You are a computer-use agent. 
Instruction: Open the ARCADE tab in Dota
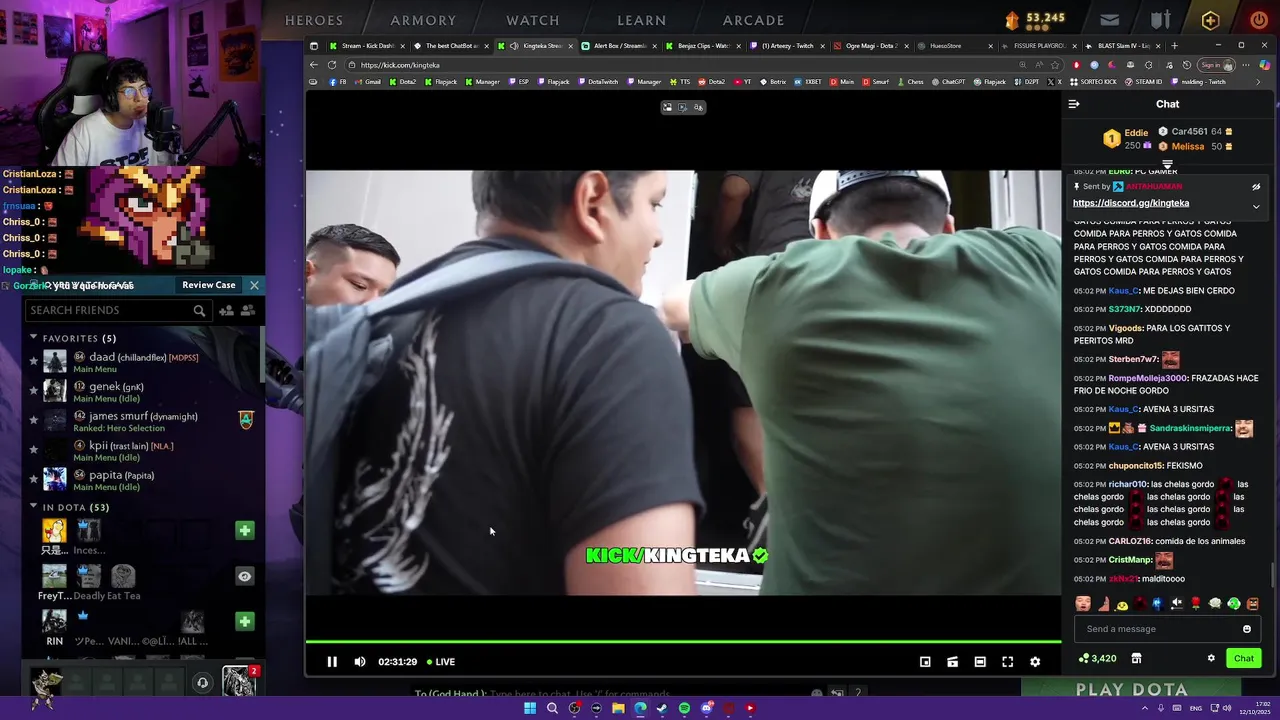754,20
